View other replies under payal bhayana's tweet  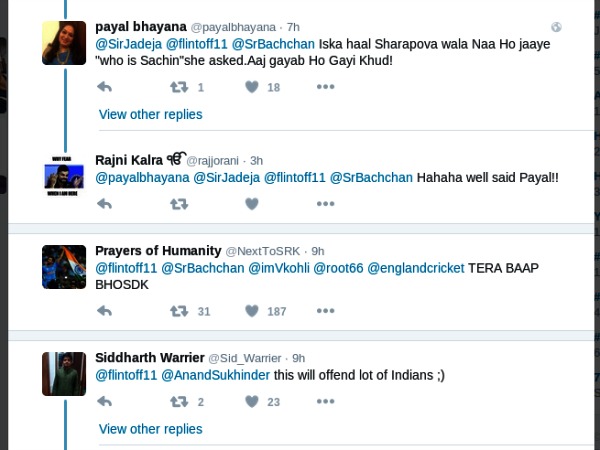tap(150, 114)
